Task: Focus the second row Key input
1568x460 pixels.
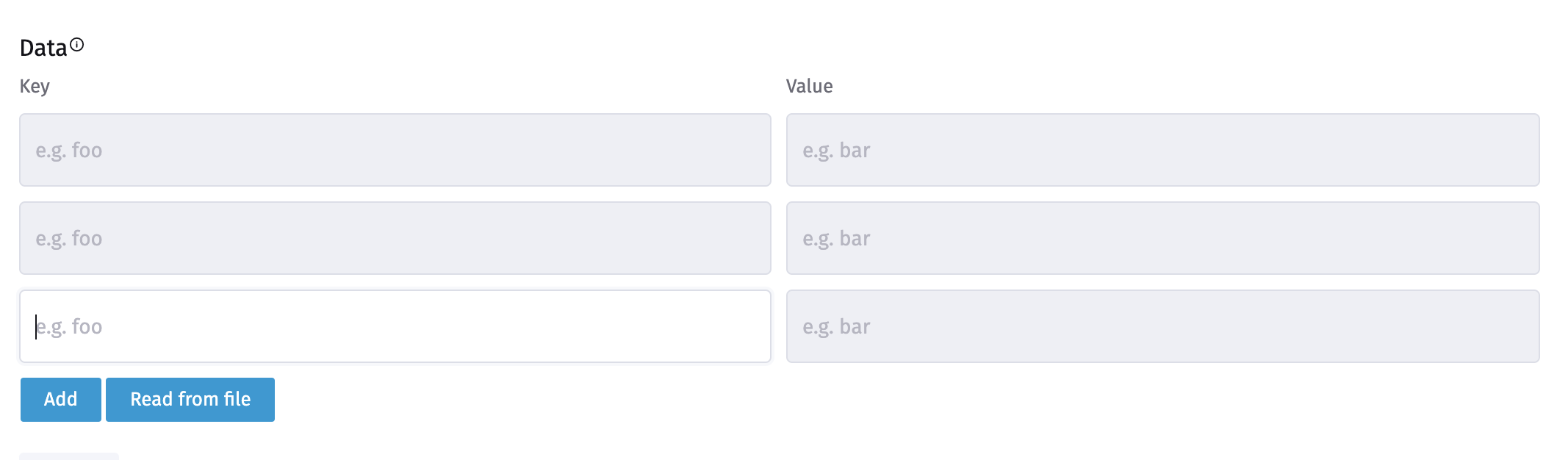Action: click(x=395, y=238)
